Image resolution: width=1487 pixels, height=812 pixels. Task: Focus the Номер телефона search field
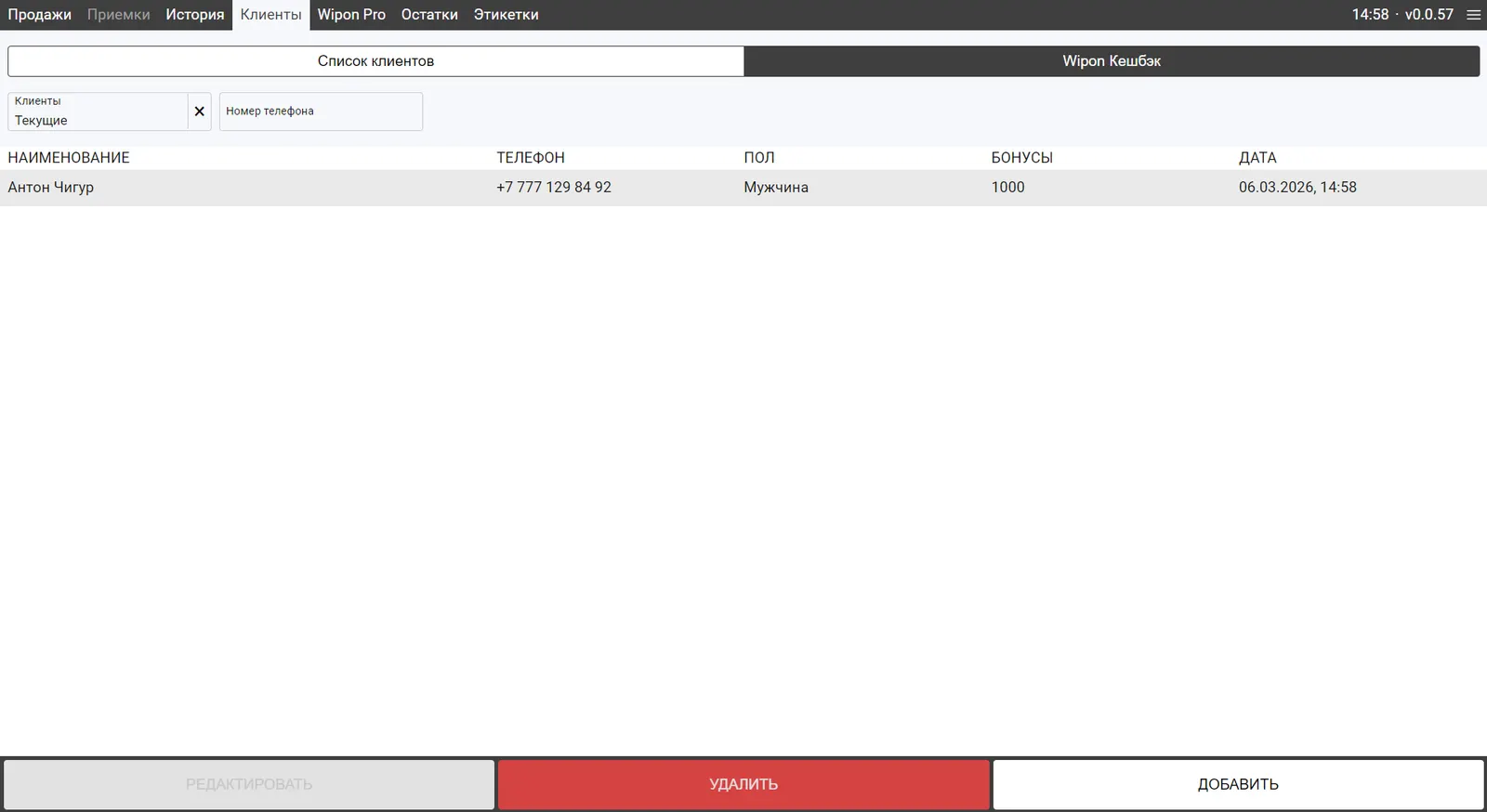pos(321,111)
